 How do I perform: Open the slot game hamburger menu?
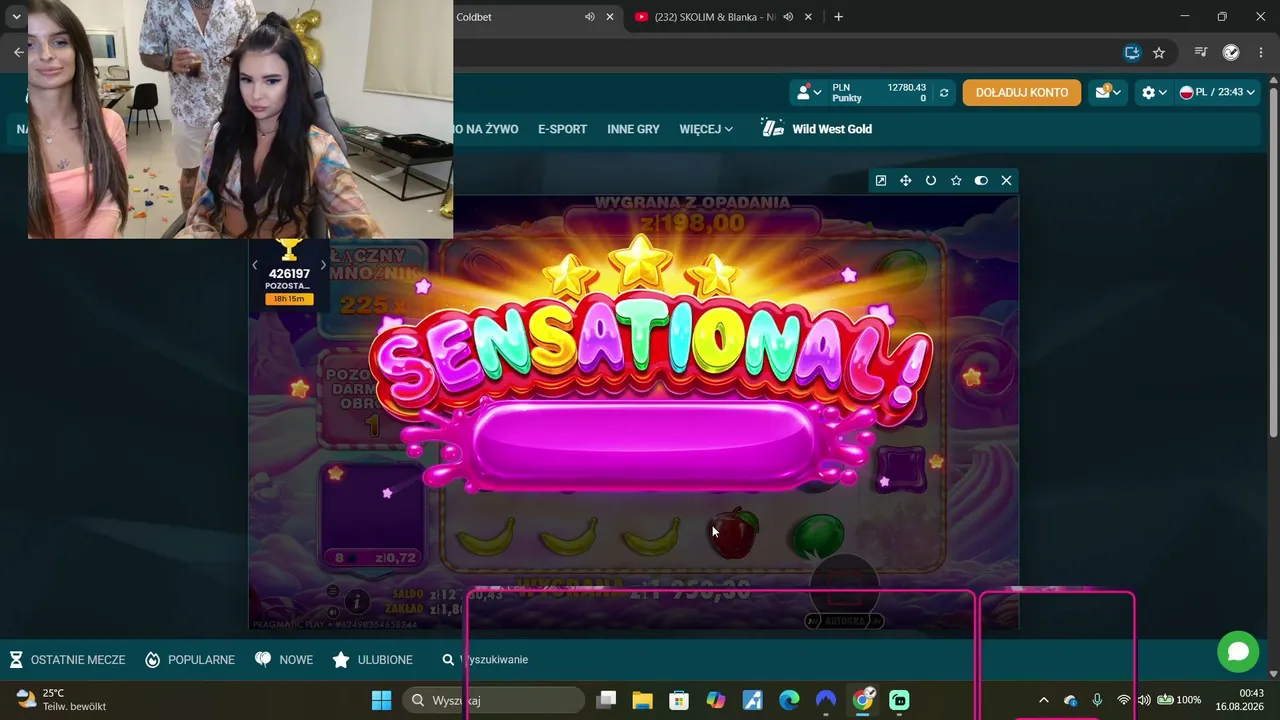pos(333,591)
